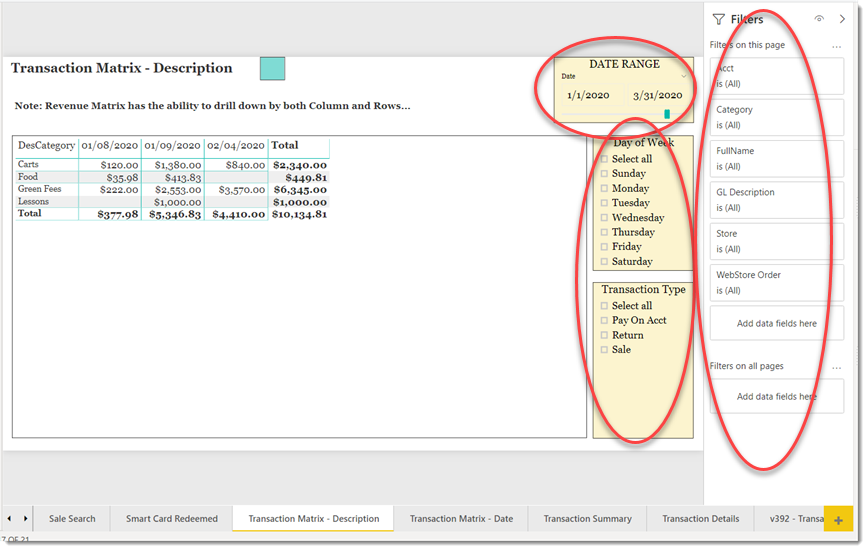The height and width of the screenshot is (550, 867).
Task: Click the $6,345.00 Green Fees total
Action: [x=300, y=190]
